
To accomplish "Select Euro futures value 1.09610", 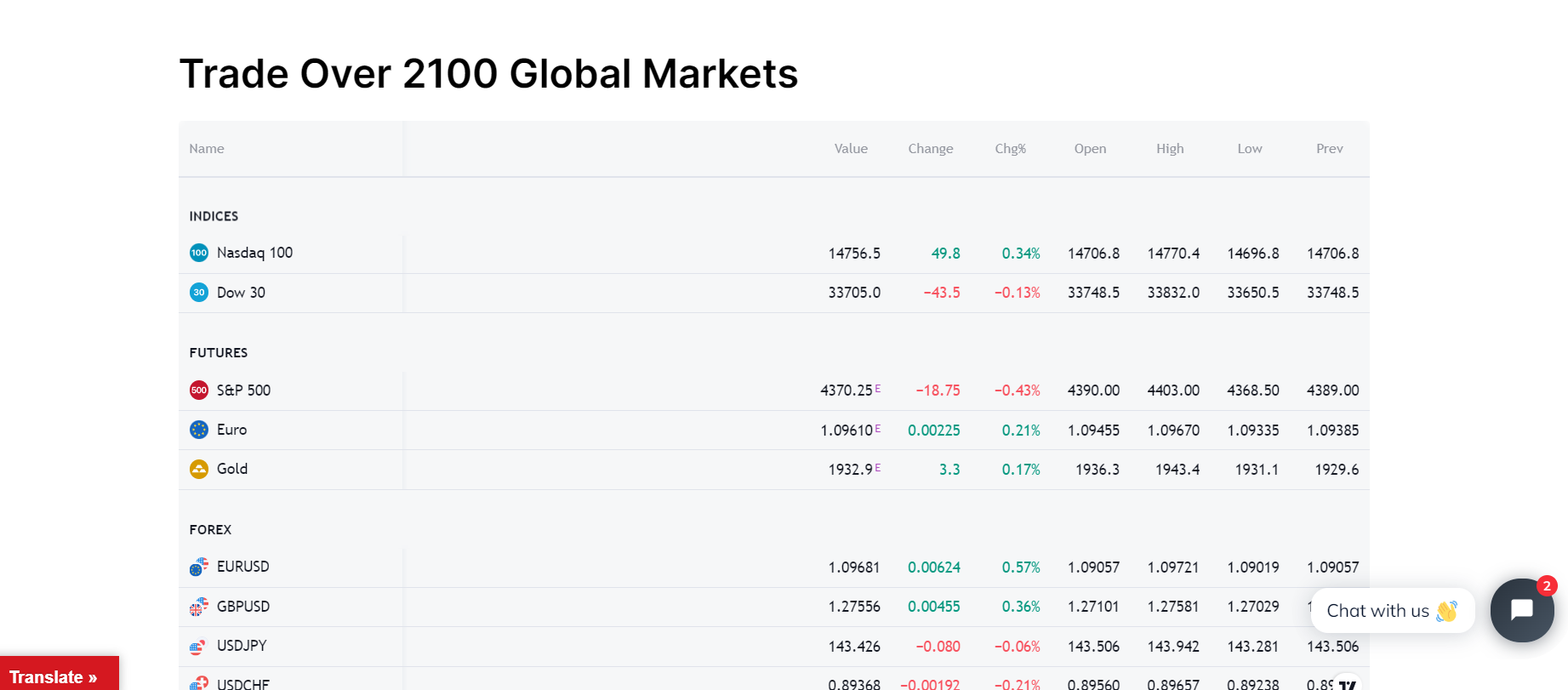I will pos(847,431).
